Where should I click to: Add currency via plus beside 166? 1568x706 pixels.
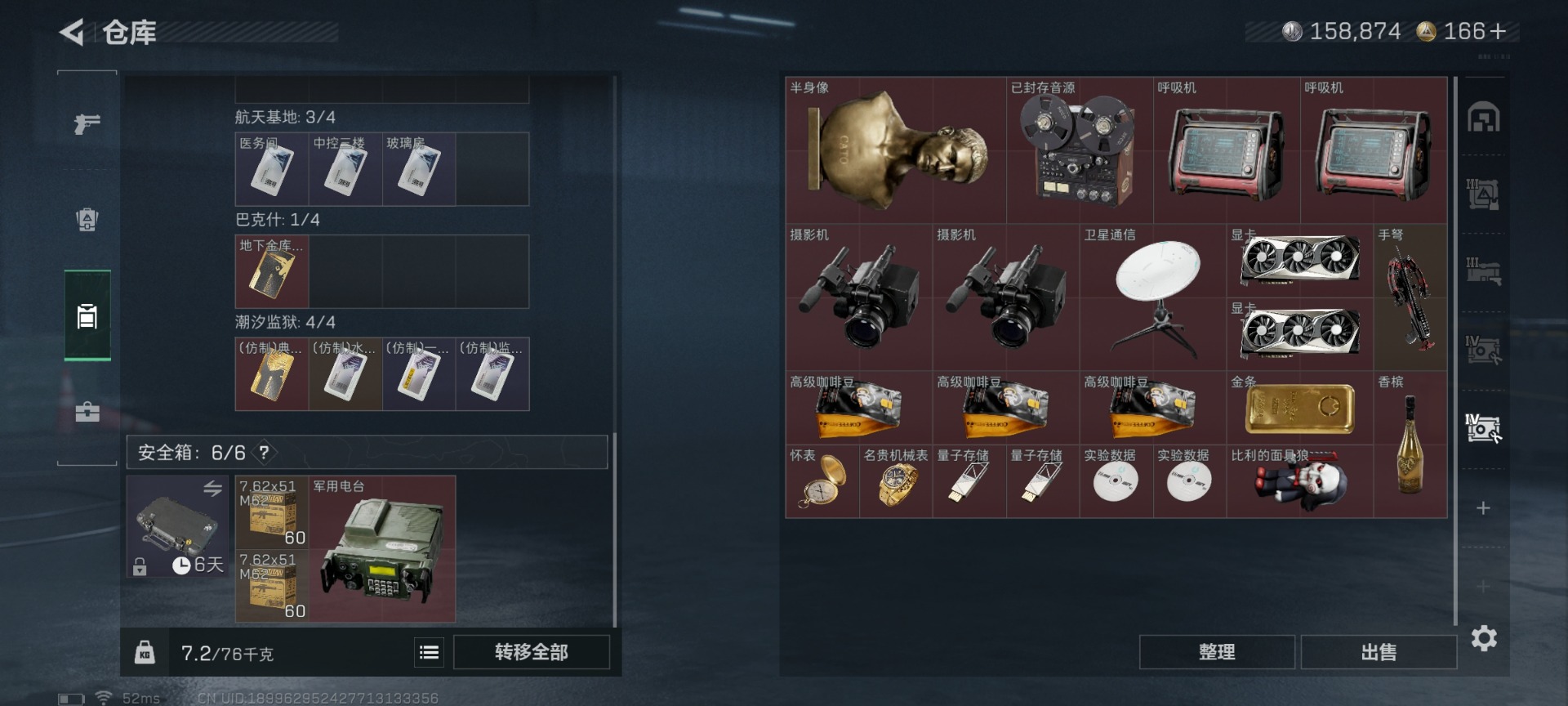coord(1497,32)
